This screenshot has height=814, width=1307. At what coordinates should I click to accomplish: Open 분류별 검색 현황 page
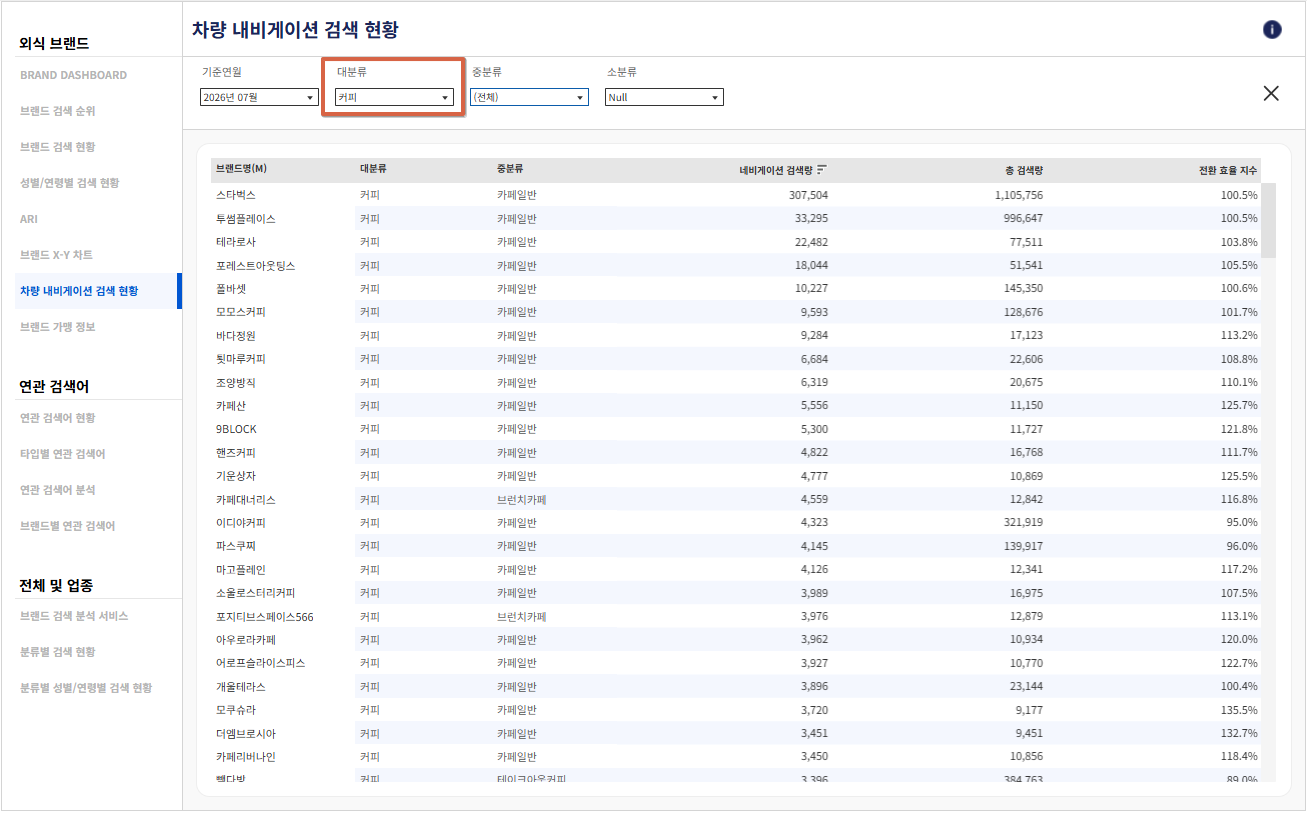pyautogui.click(x=58, y=652)
